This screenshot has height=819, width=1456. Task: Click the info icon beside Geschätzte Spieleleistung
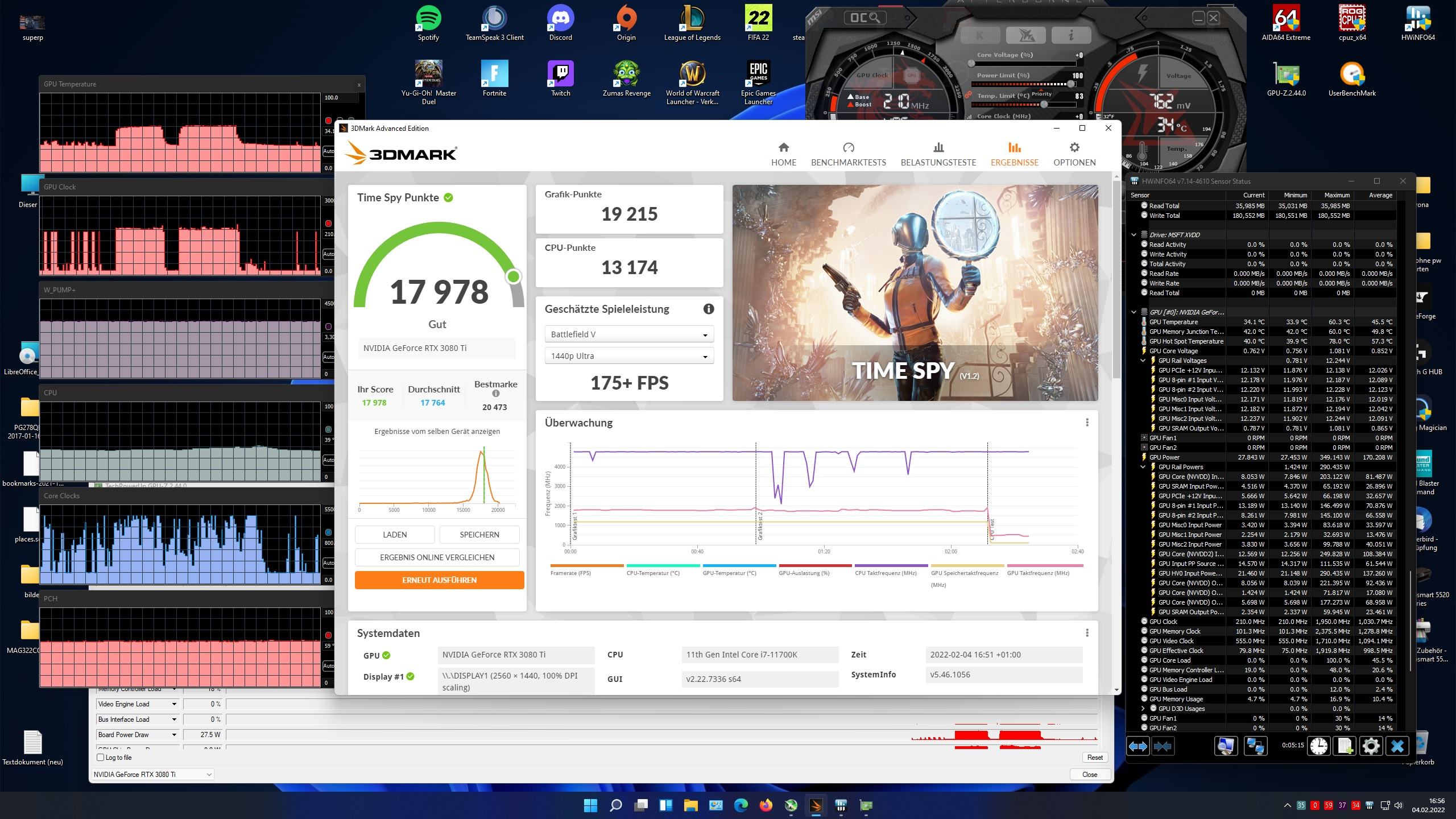point(708,309)
